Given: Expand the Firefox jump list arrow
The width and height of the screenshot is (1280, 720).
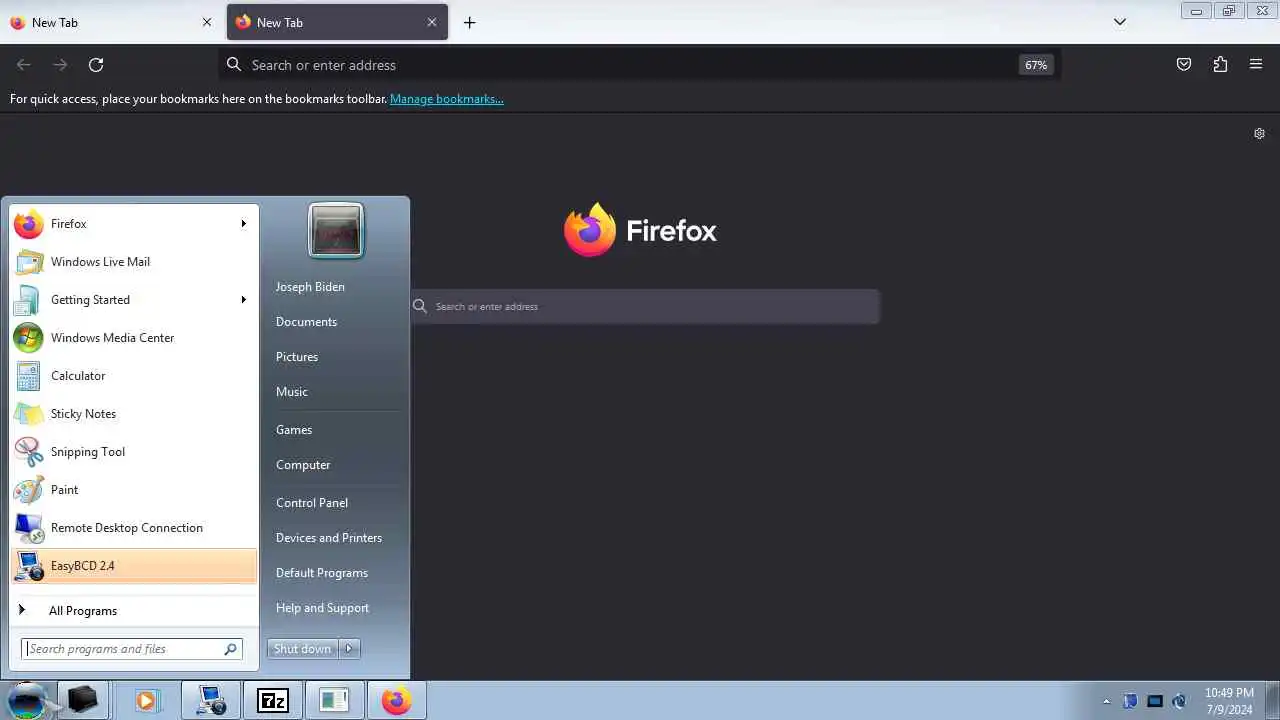Looking at the screenshot, I should point(243,224).
